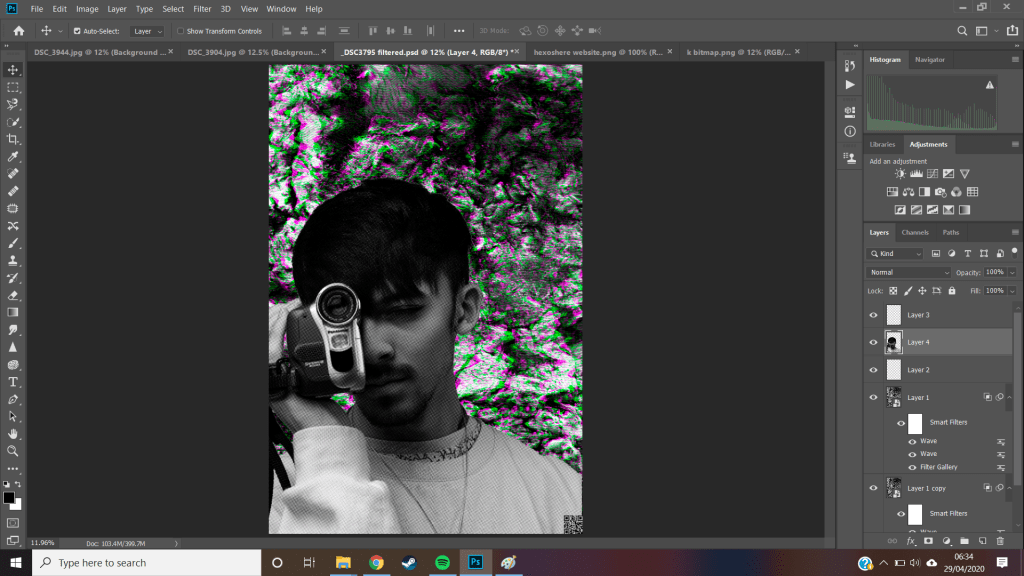1024x576 pixels.
Task: Select Layer 2 thumbnail
Action: (x=893, y=370)
